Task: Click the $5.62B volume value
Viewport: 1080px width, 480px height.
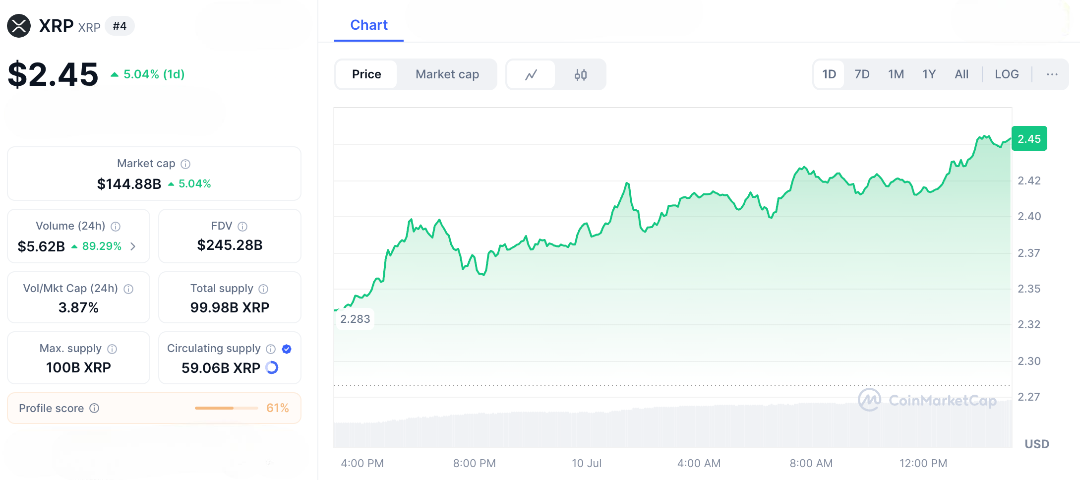Action: 41,246
